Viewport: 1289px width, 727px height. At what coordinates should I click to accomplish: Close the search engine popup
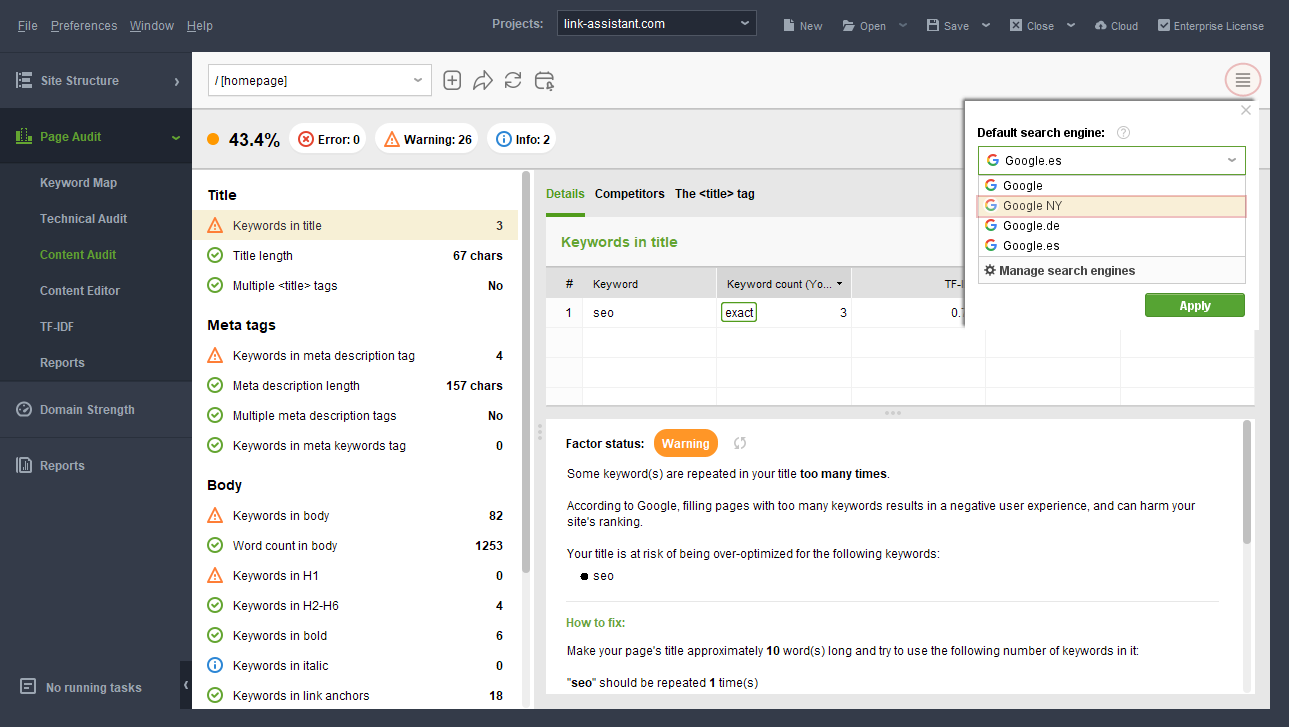coord(1246,111)
